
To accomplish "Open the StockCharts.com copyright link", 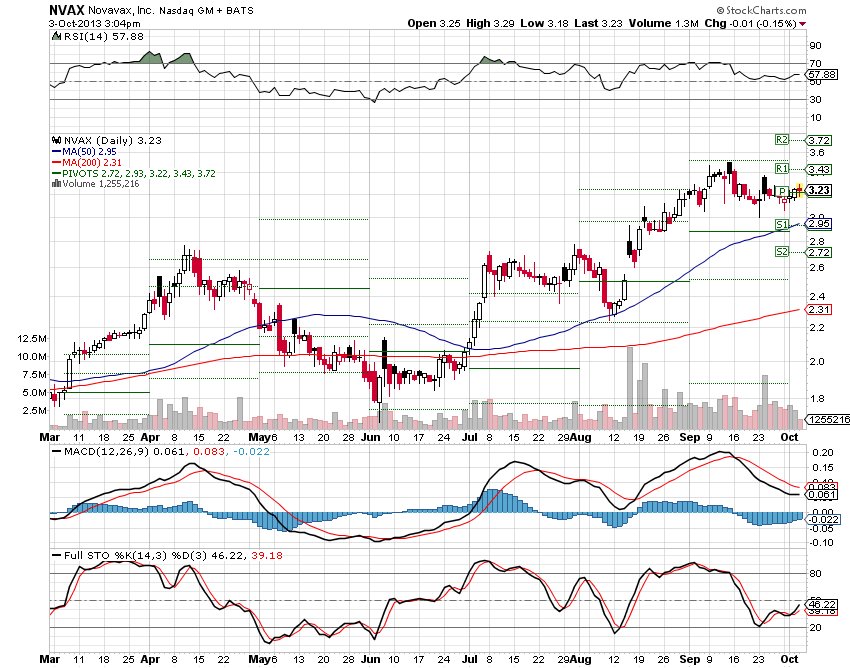I will 761,10.
